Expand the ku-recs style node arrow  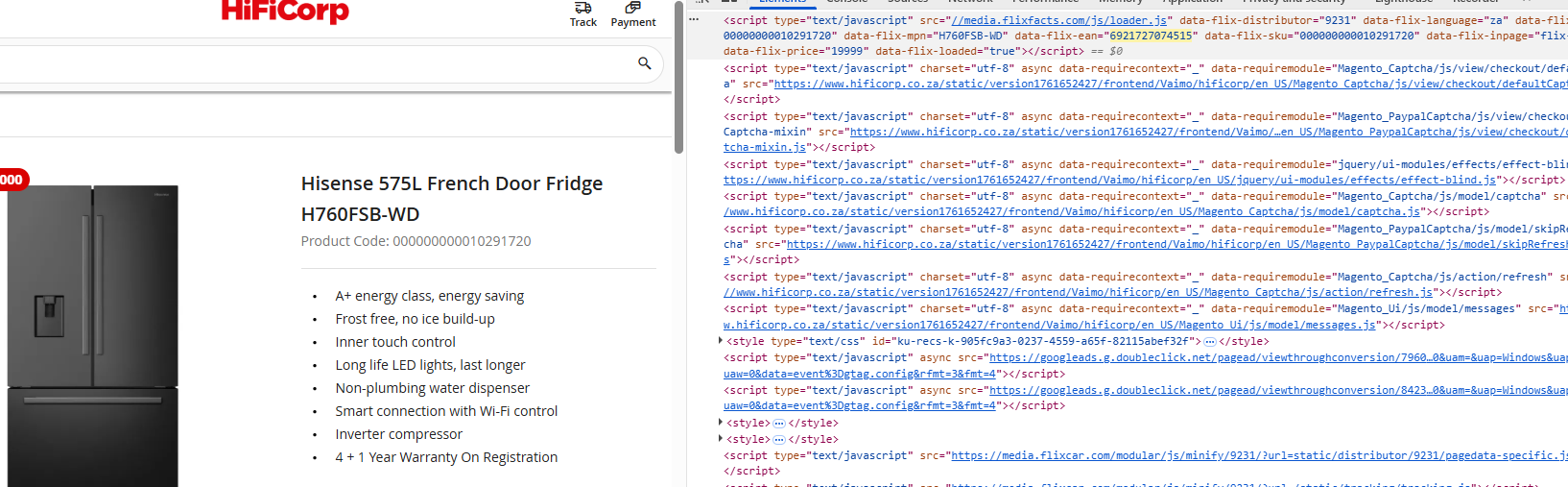pyautogui.click(x=721, y=341)
